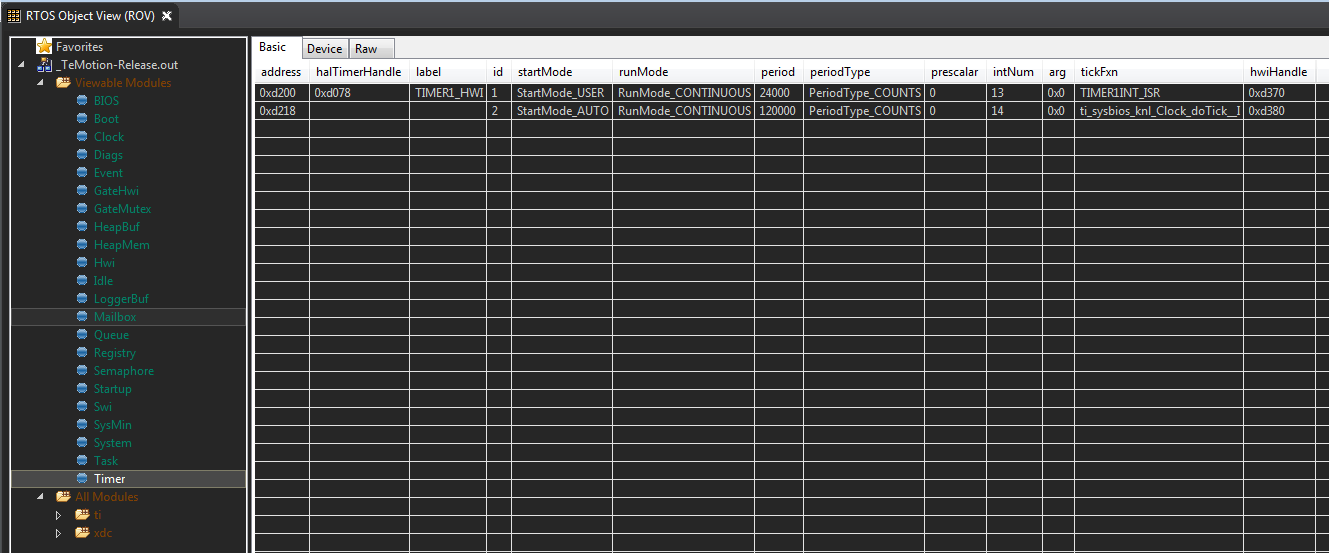
Task: Click the Semaphore module icon
Action: pyautogui.click(x=83, y=371)
